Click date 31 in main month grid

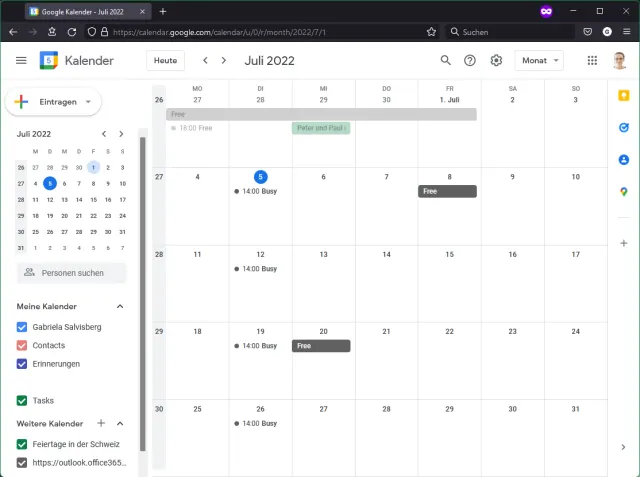(x=575, y=409)
